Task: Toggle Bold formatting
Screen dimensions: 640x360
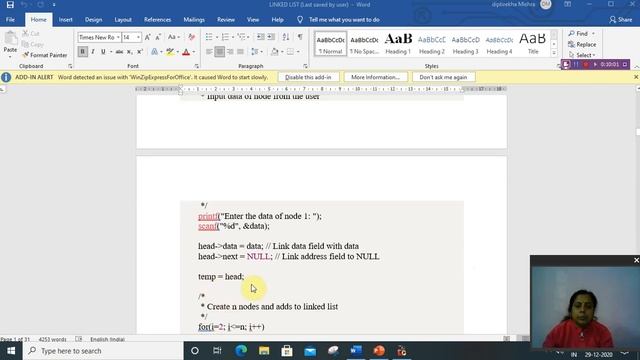Action: tap(82, 52)
